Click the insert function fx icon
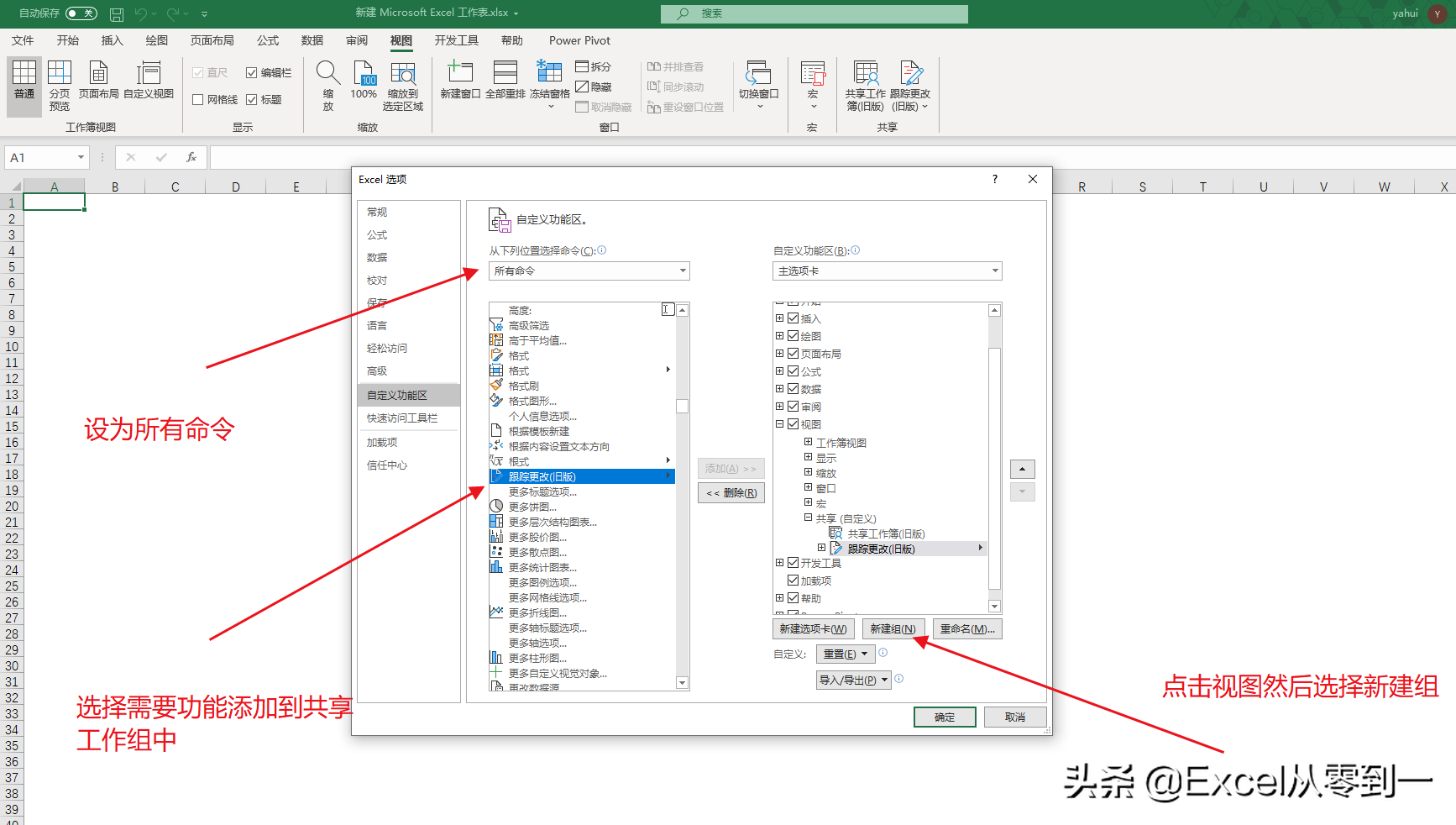This screenshot has height=825, width=1456. tap(191, 157)
